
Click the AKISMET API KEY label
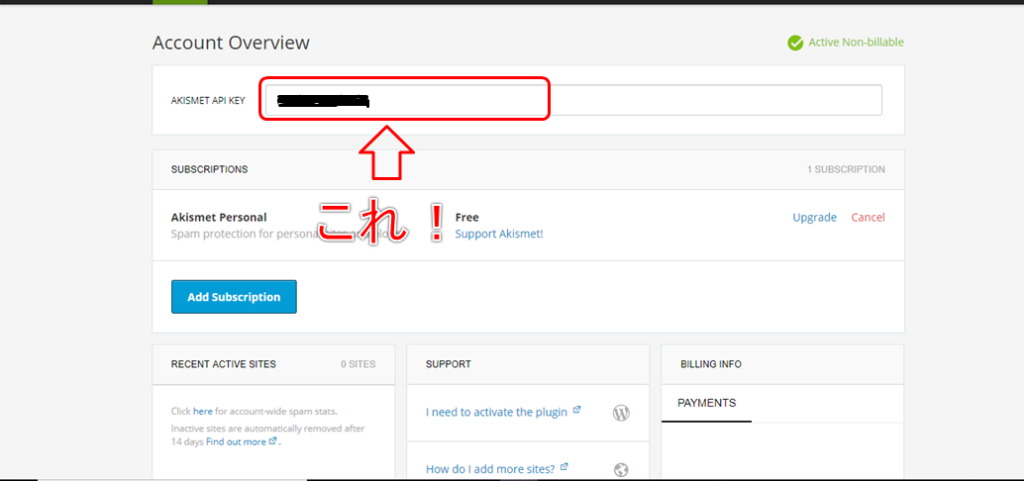[208, 101]
